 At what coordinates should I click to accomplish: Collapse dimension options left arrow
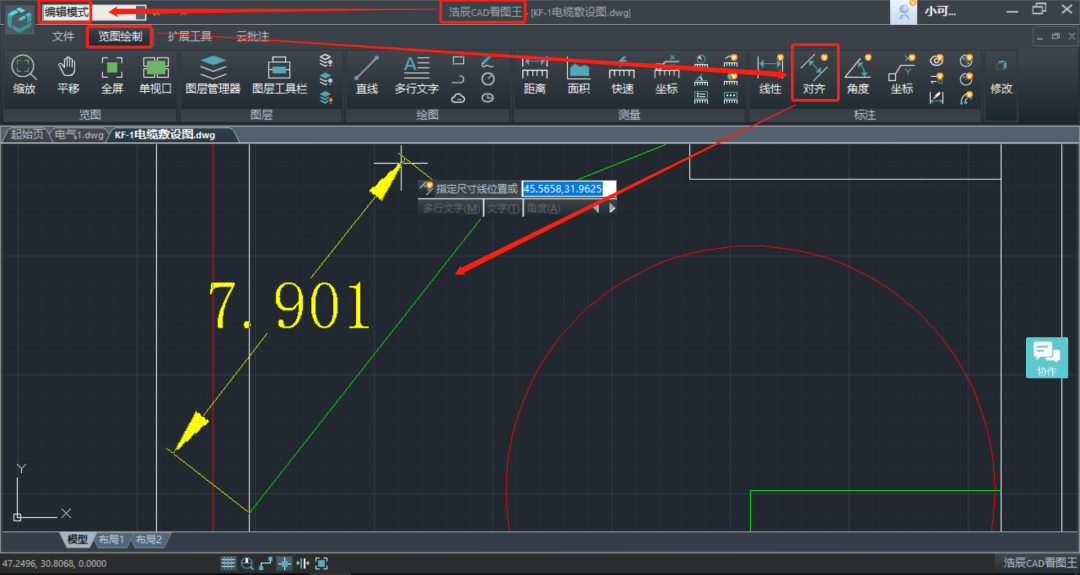[596, 208]
